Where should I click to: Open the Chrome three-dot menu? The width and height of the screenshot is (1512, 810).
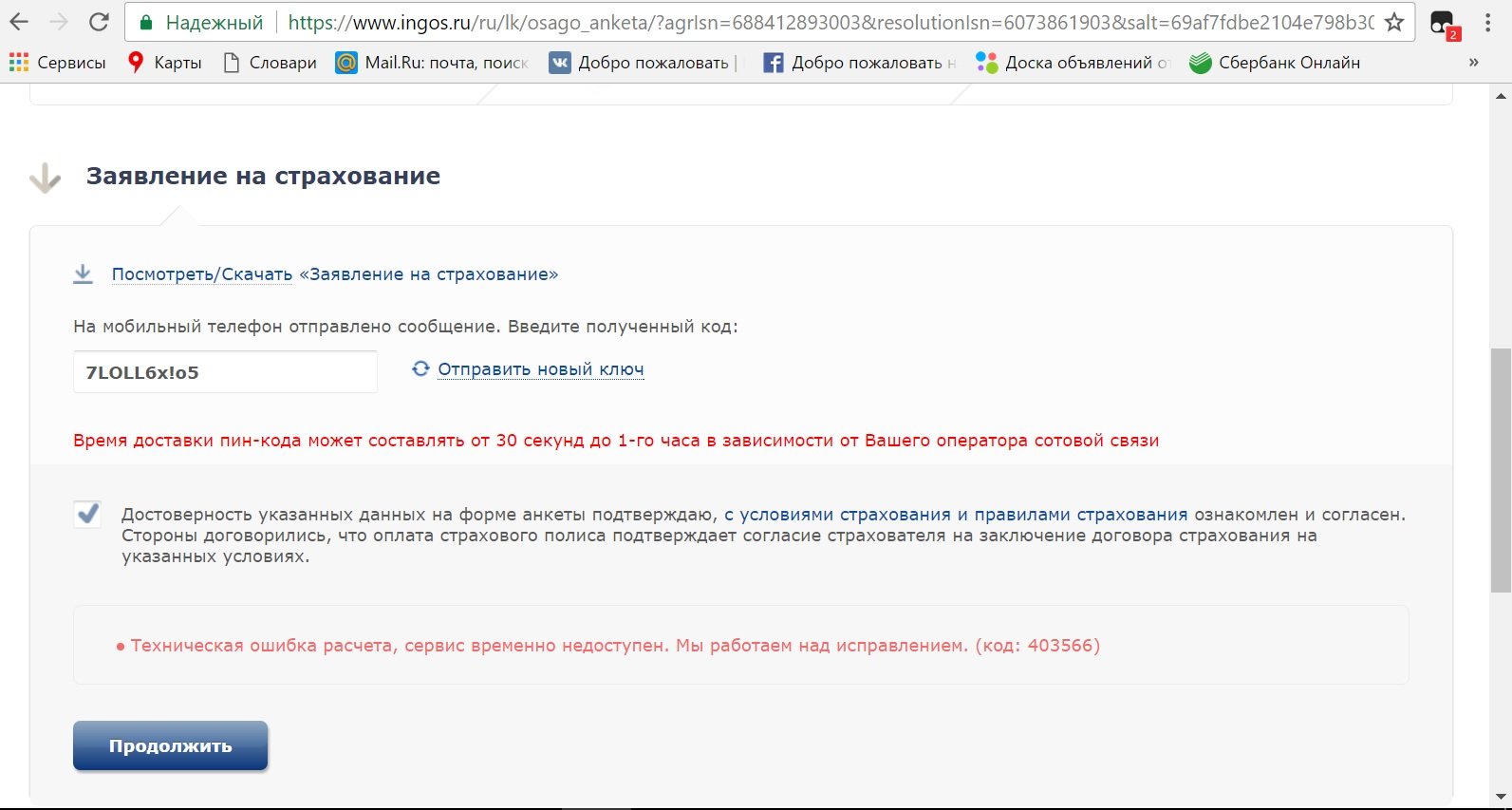(x=1487, y=23)
